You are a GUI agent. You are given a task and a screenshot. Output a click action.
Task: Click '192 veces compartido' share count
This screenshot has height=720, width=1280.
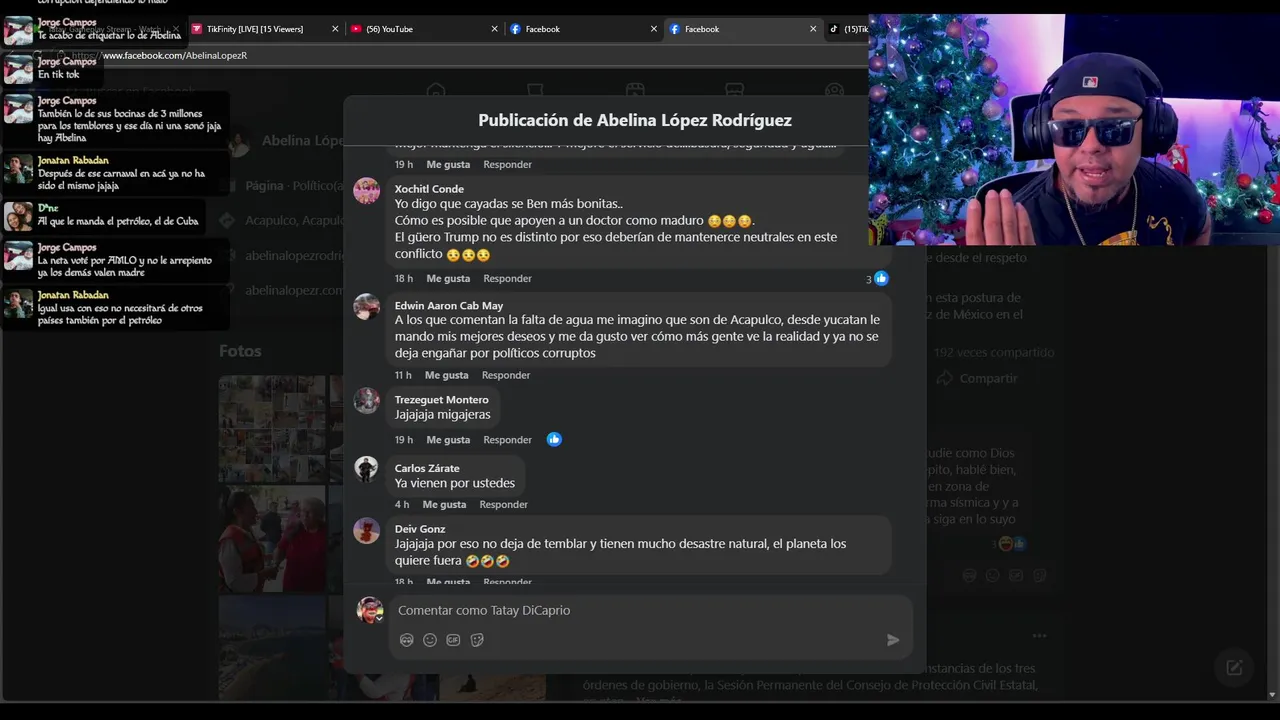(x=994, y=352)
